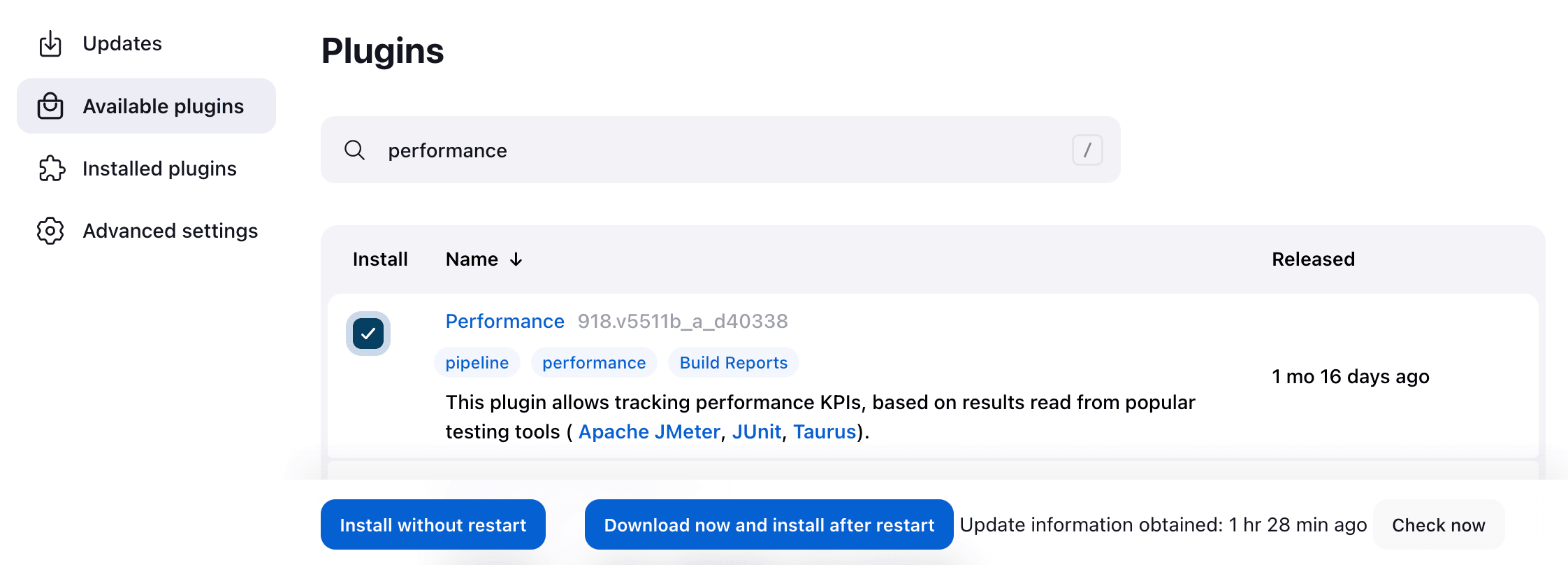Open the Performance plugin link

504,321
